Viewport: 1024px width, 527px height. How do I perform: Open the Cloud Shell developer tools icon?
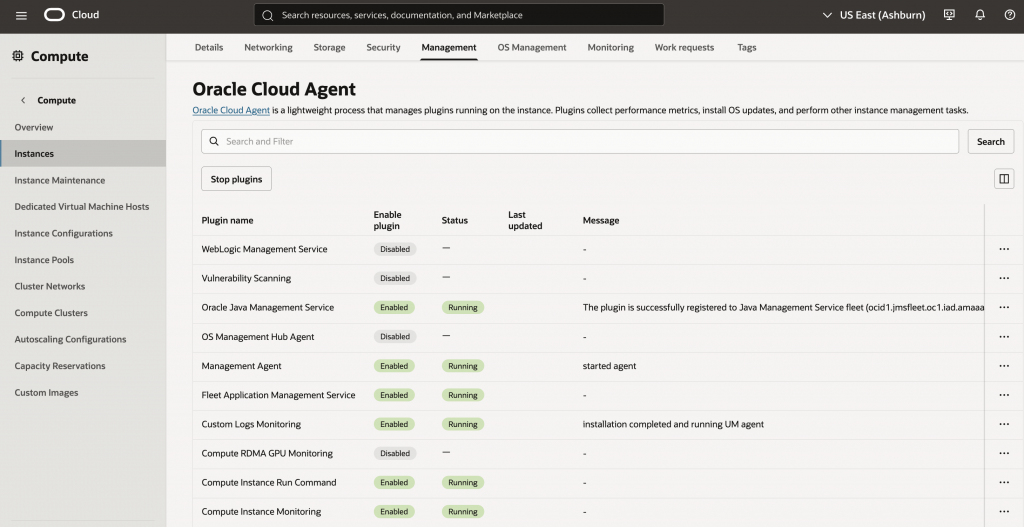tap(950, 14)
